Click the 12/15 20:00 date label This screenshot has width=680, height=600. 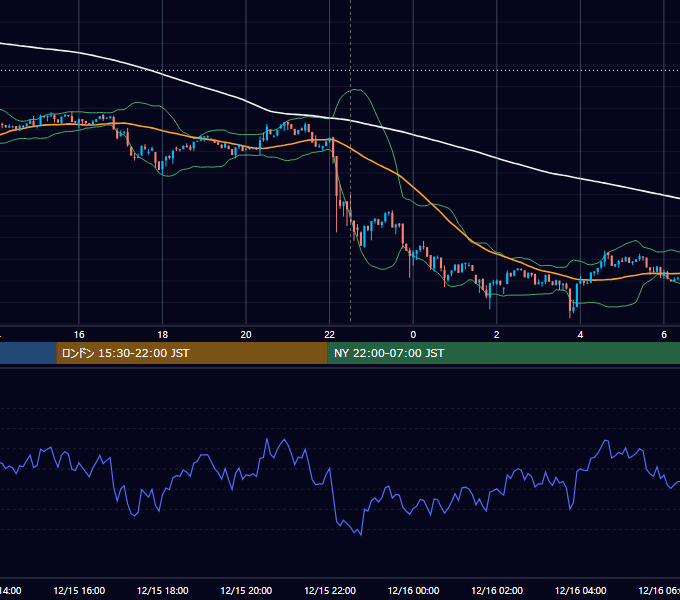tap(246, 590)
